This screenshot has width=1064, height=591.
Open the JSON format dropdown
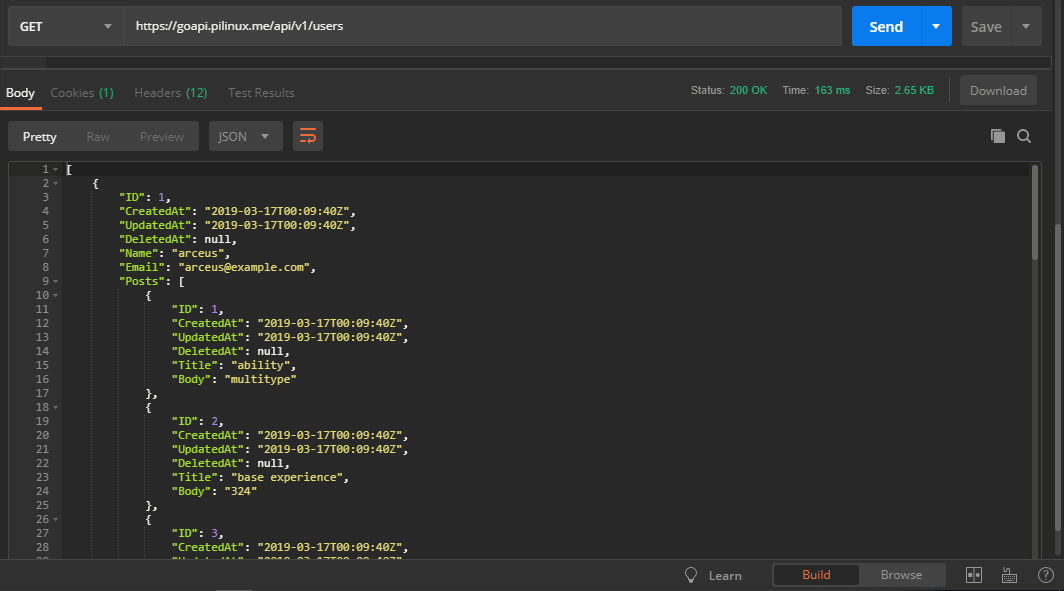(246, 136)
